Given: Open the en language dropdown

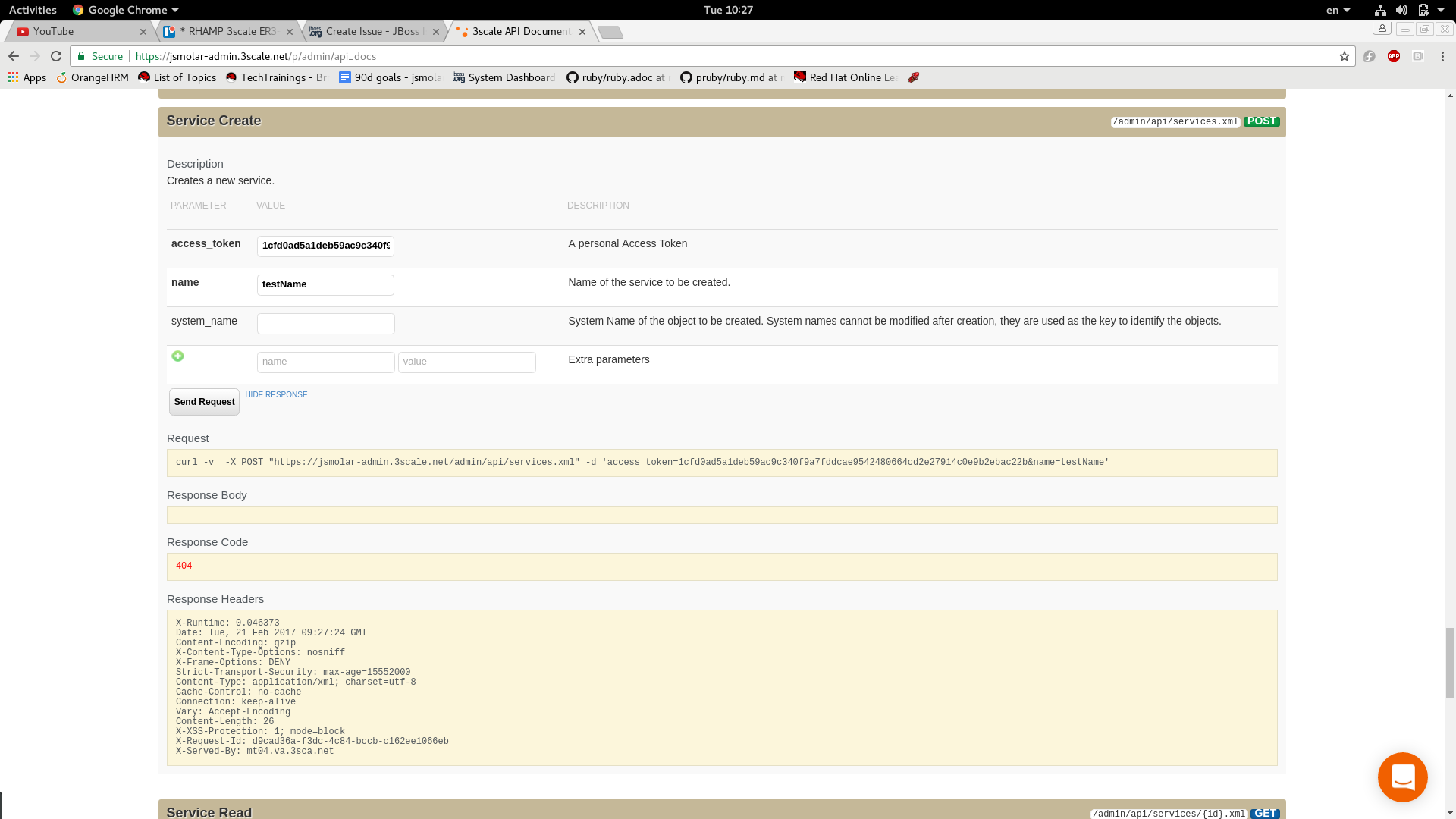Looking at the screenshot, I should (1338, 10).
